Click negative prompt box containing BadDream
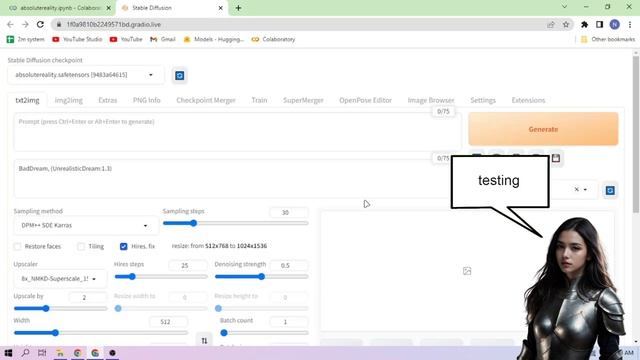Viewport: 640px width, 360px height. coord(238,179)
